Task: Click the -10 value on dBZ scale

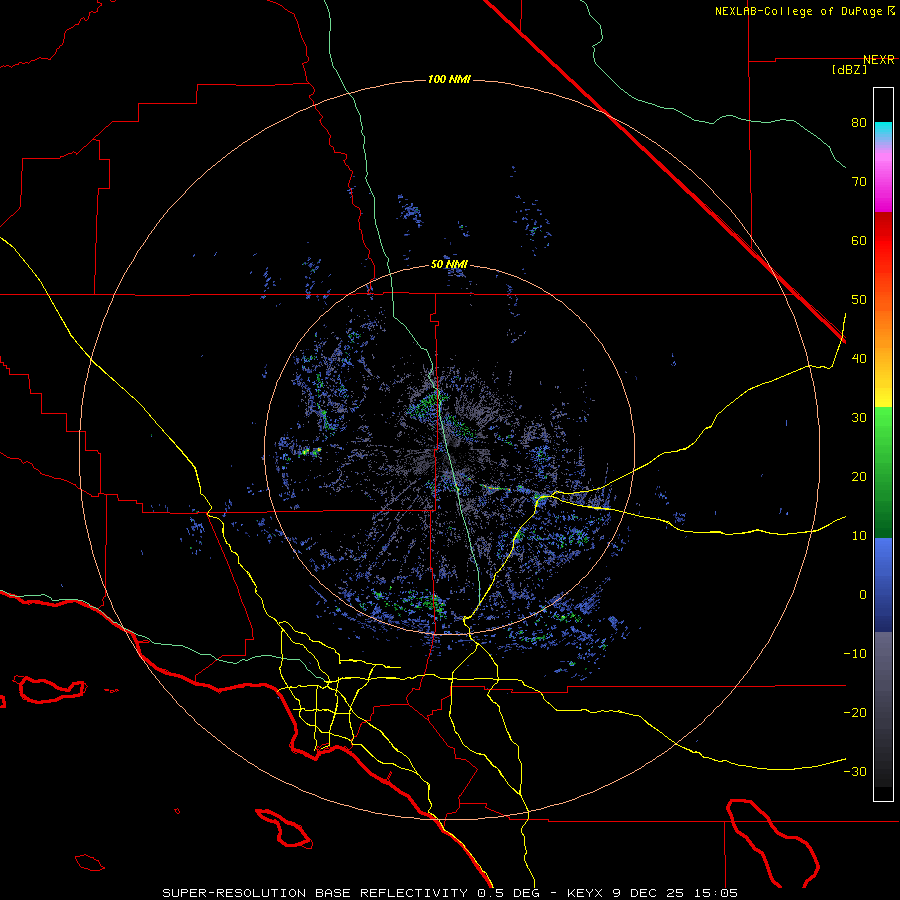Action: (855, 654)
